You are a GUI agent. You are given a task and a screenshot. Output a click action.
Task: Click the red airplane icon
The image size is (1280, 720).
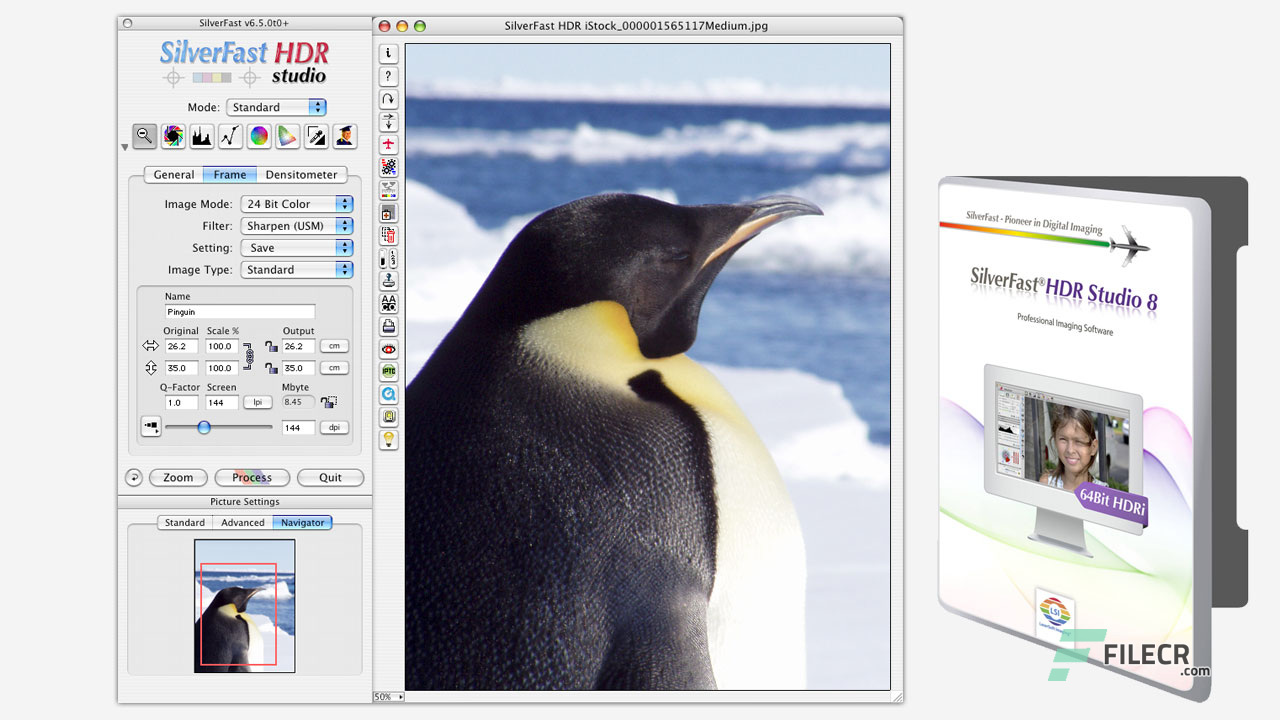(x=389, y=145)
